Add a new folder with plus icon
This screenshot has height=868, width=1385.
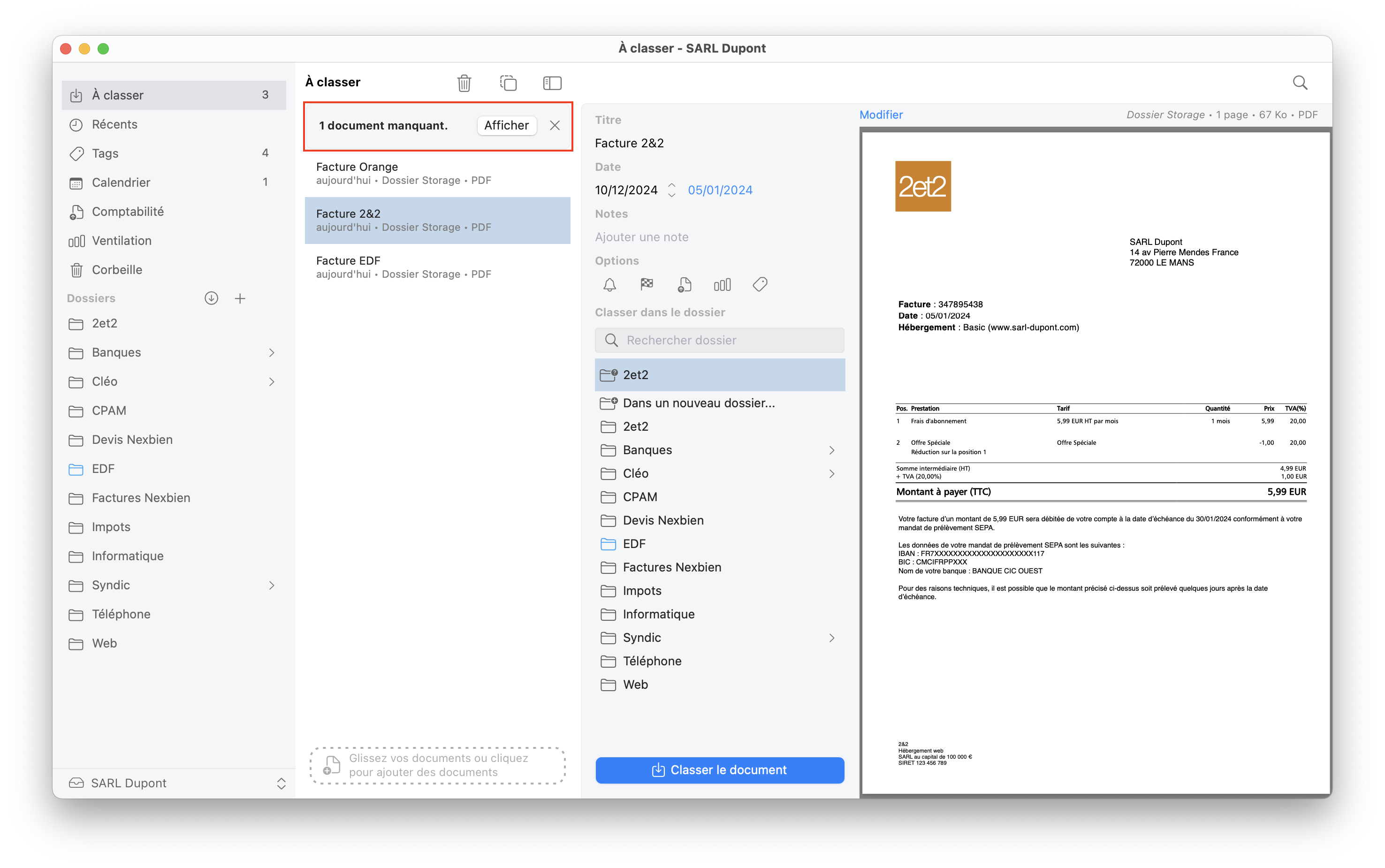click(240, 298)
